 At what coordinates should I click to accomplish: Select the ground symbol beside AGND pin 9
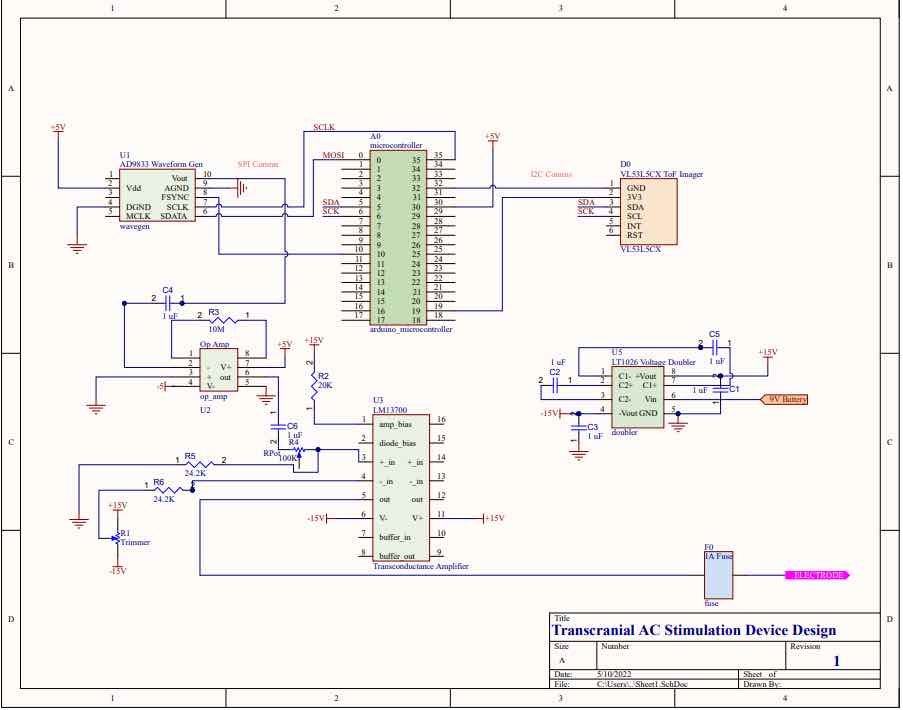pyautogui.click(x=242, y=188)
